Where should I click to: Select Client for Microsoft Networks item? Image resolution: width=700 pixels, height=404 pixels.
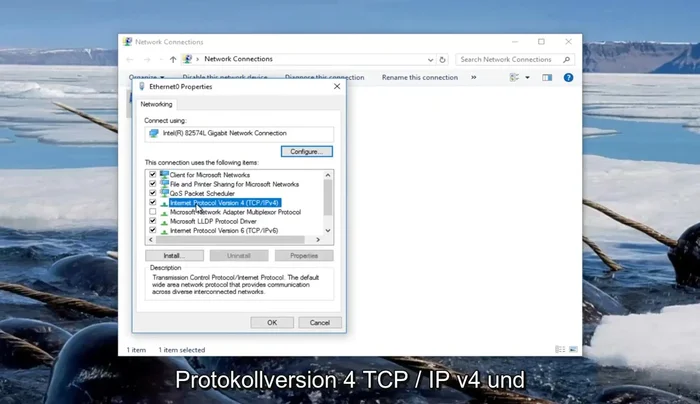tap(210, 175)
